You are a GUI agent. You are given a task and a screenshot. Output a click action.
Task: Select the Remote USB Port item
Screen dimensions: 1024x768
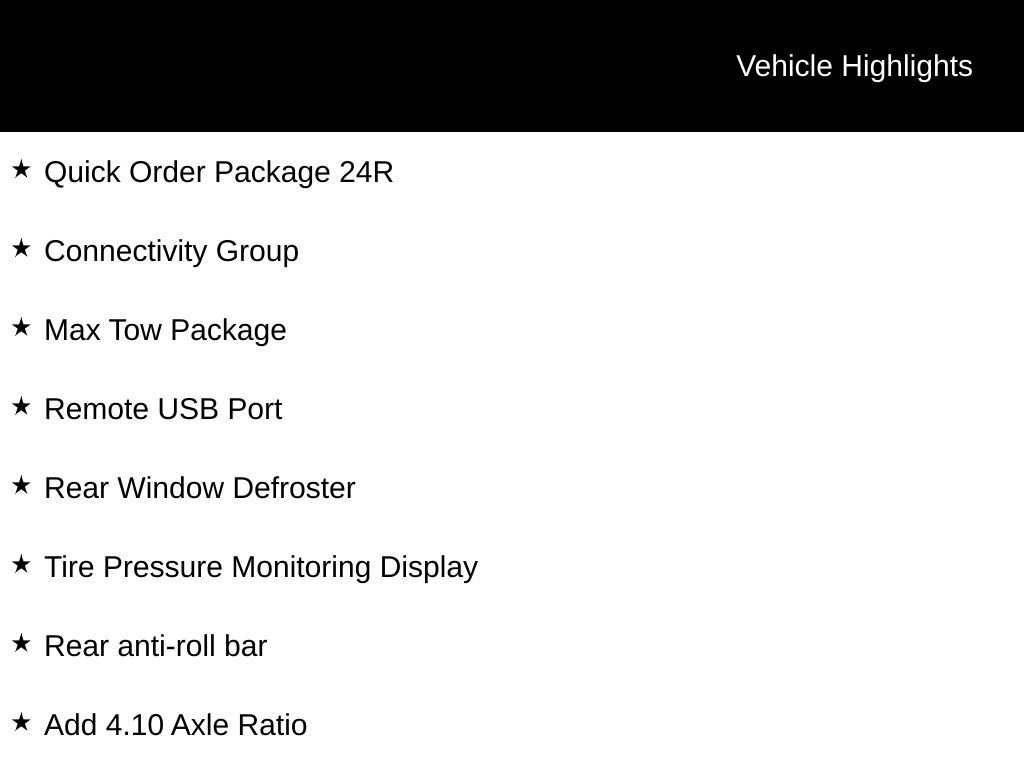[163, 409]
